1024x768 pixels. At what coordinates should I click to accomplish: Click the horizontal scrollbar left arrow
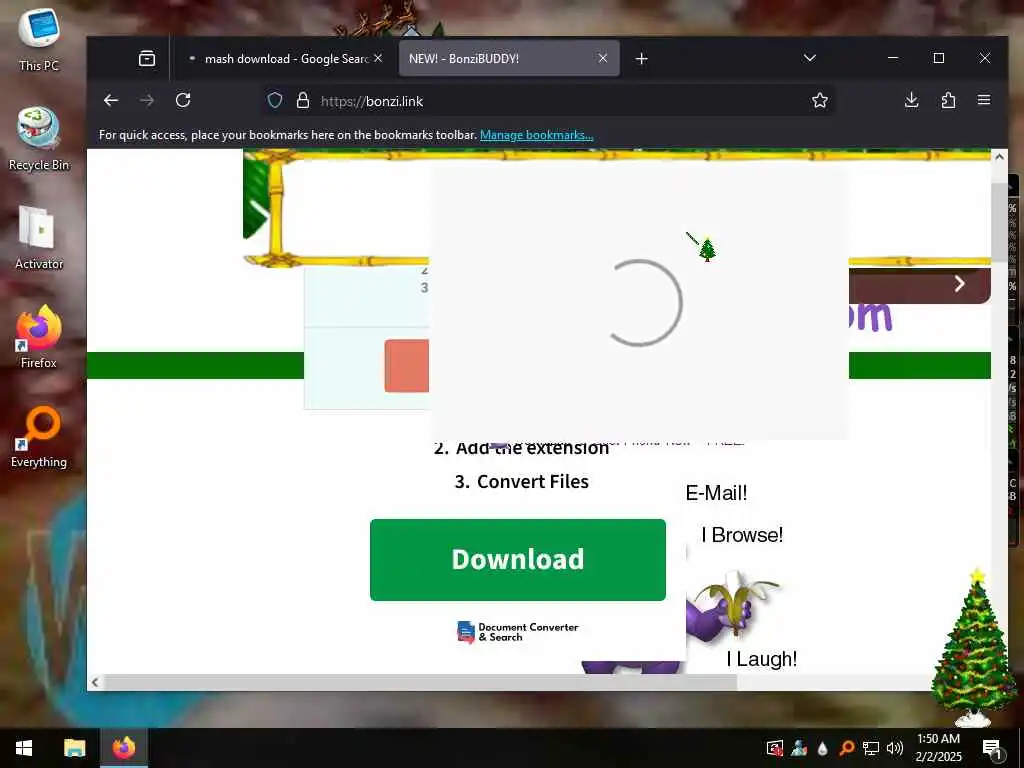pos(95,682)
